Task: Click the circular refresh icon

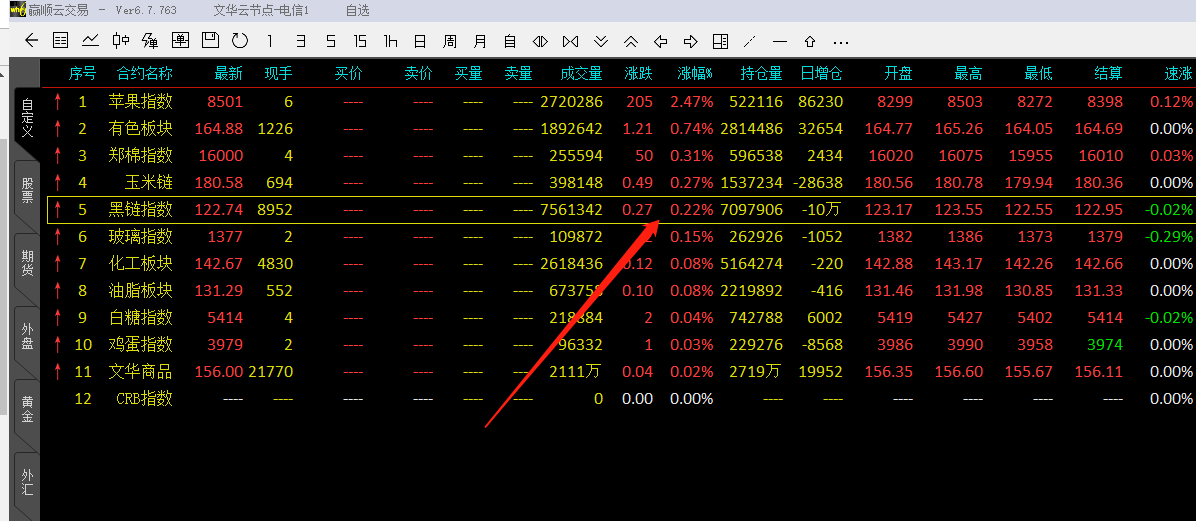Action: coord(240,41)
